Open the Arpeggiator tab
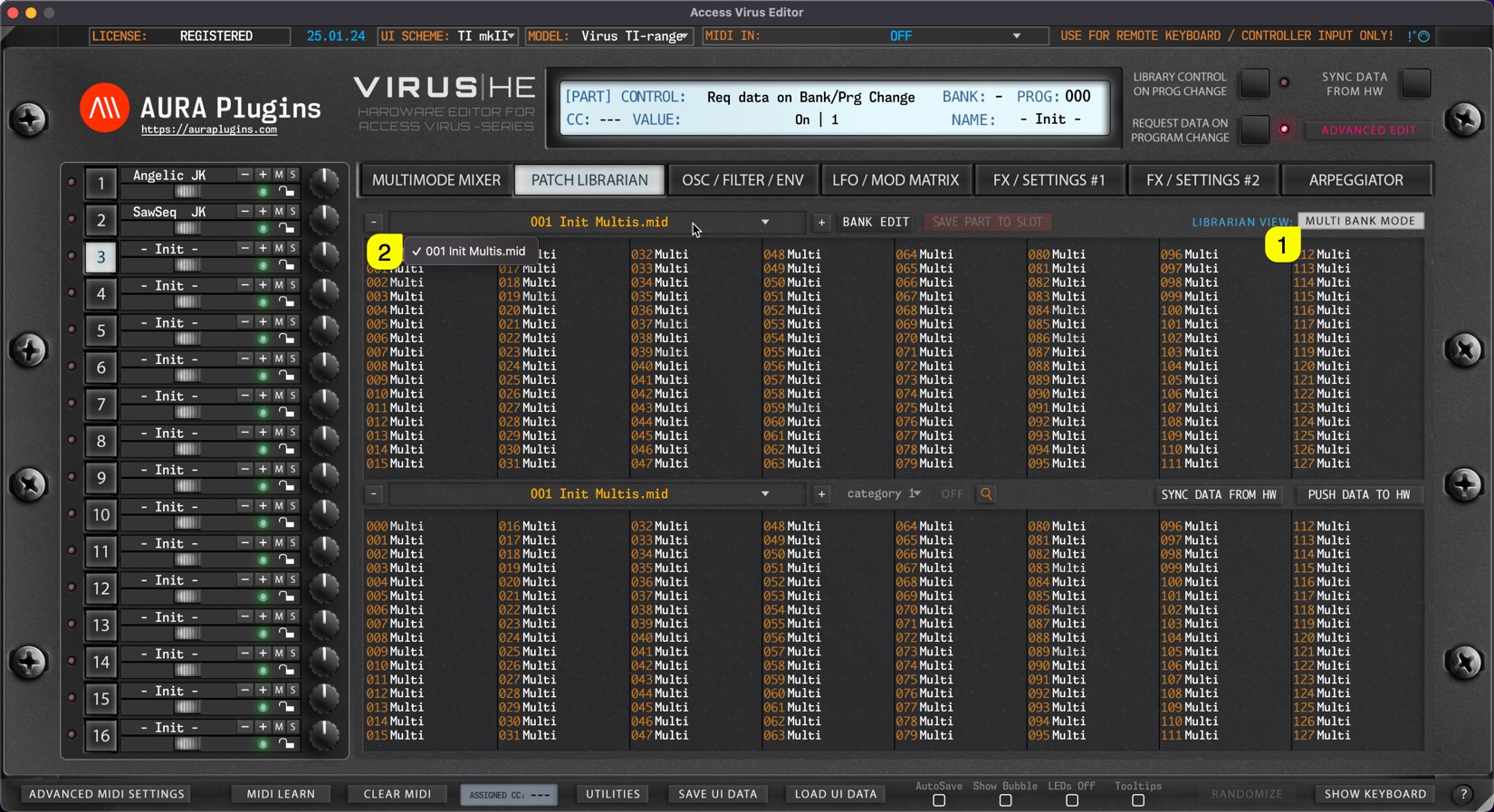Screen dimensions: 1494x812 point(1355,180)
